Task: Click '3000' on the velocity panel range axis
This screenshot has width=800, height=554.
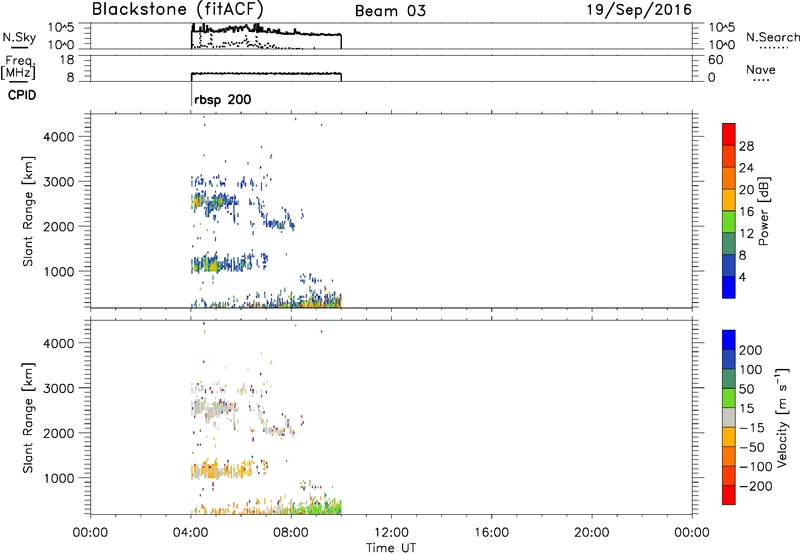Action: point(59,388)
